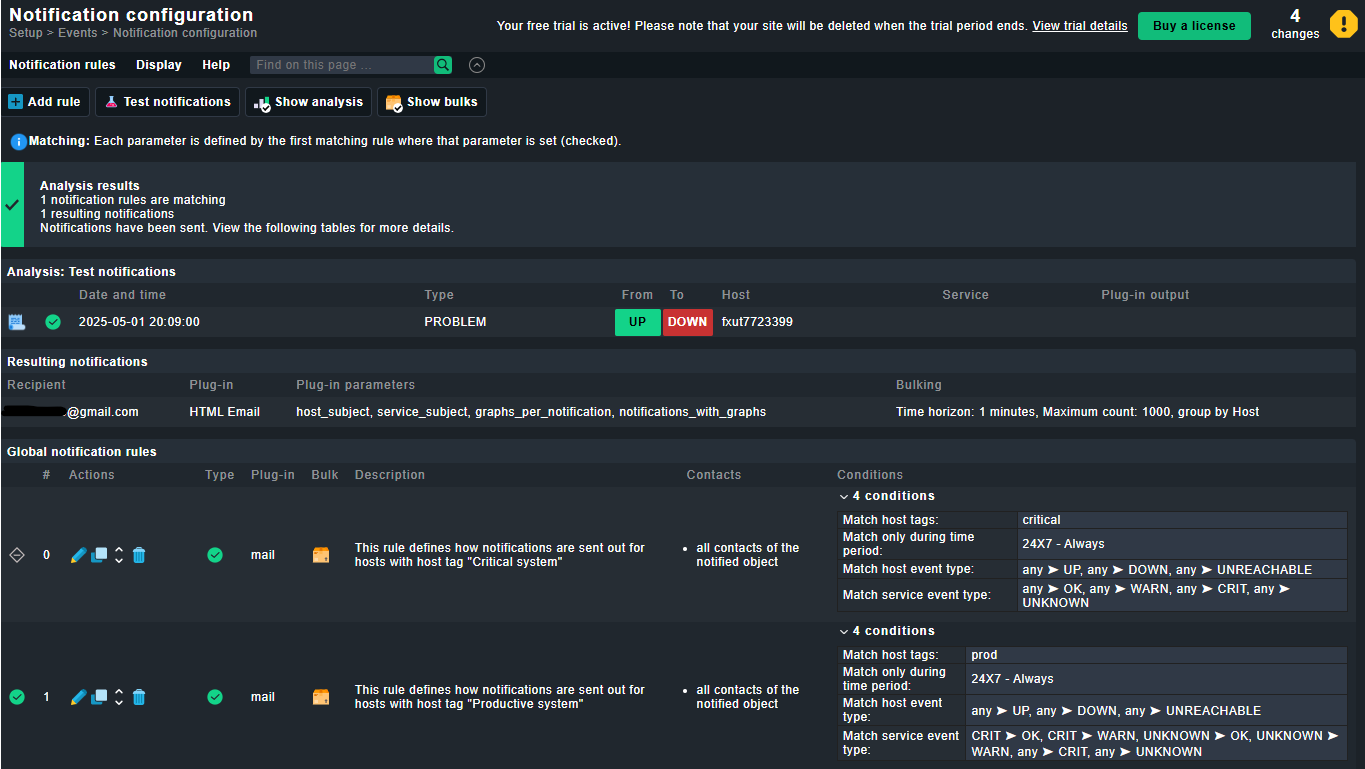Screen dimensions: 1365x769
Task: Click the magnifier search icon
Action: (x=443, y=65)
